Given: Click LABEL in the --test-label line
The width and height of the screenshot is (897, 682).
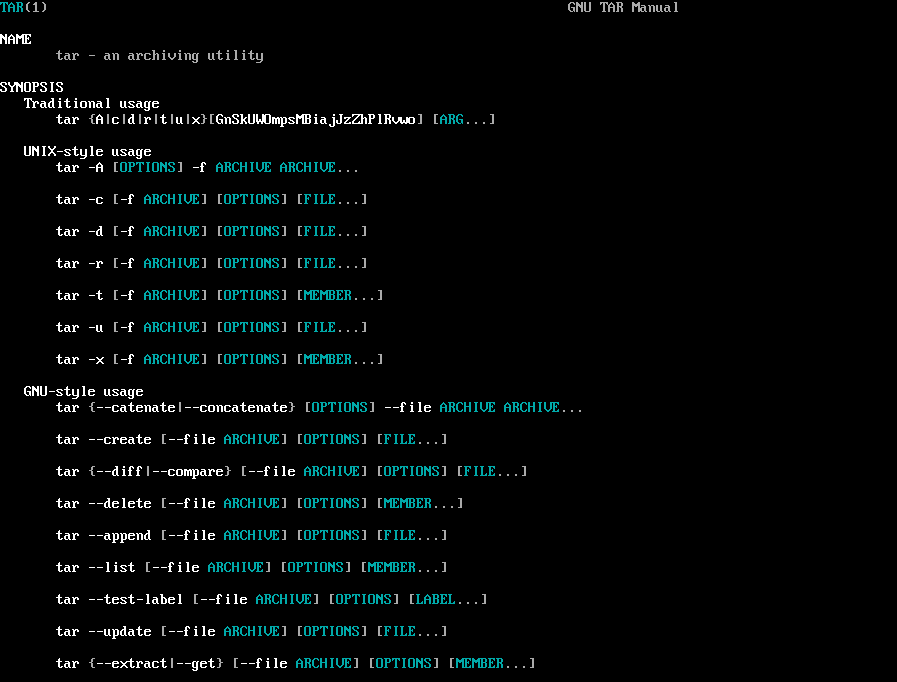Looking at the screenshot, I should tap(436, 600).
